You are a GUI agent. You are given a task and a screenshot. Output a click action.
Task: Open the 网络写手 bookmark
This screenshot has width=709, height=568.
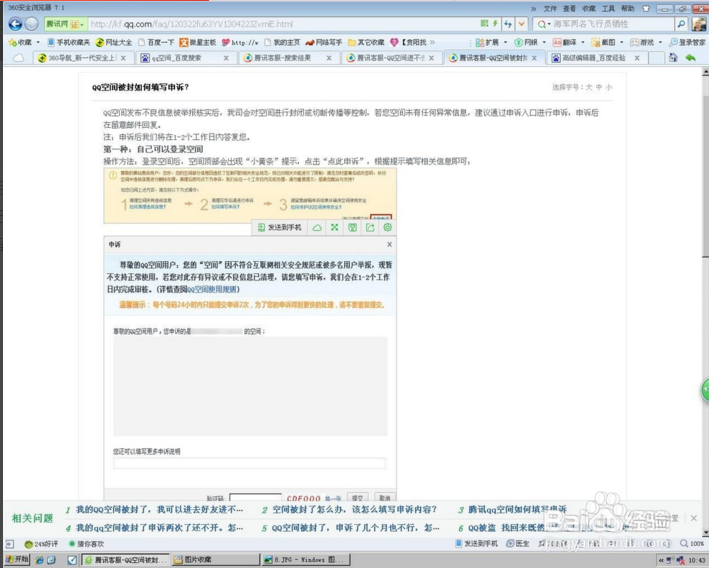click(324, 42)
